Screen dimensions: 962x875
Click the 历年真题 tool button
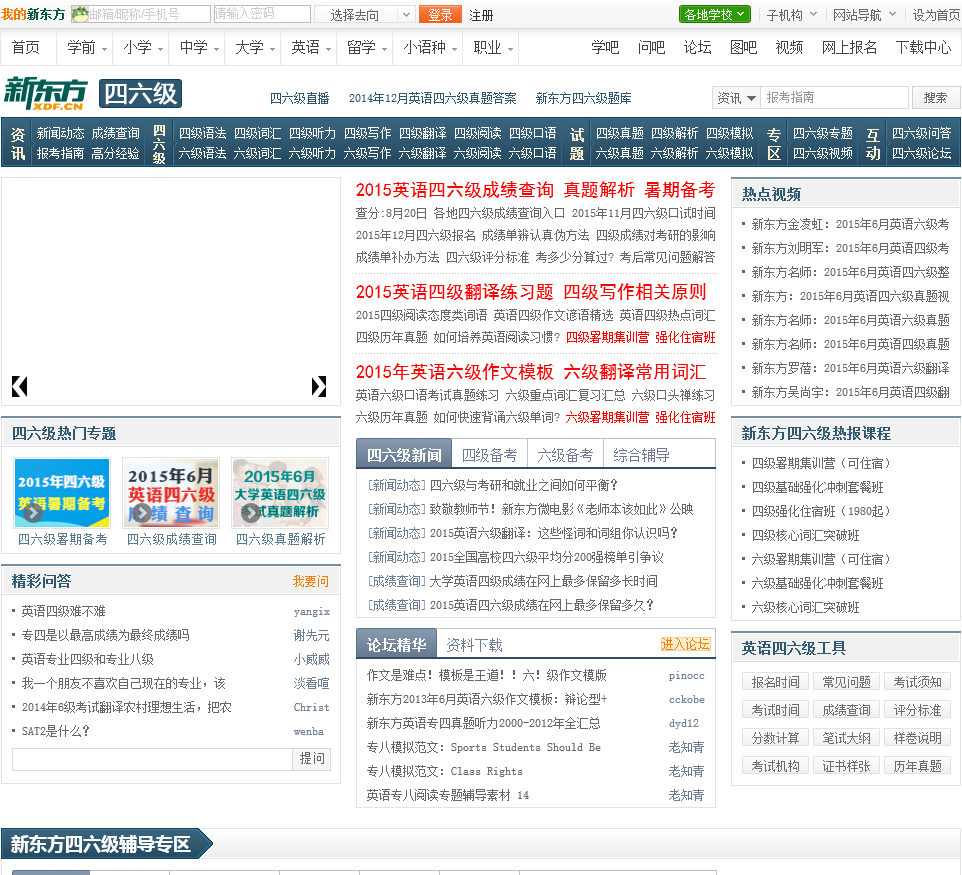click(x=917, y=765)
